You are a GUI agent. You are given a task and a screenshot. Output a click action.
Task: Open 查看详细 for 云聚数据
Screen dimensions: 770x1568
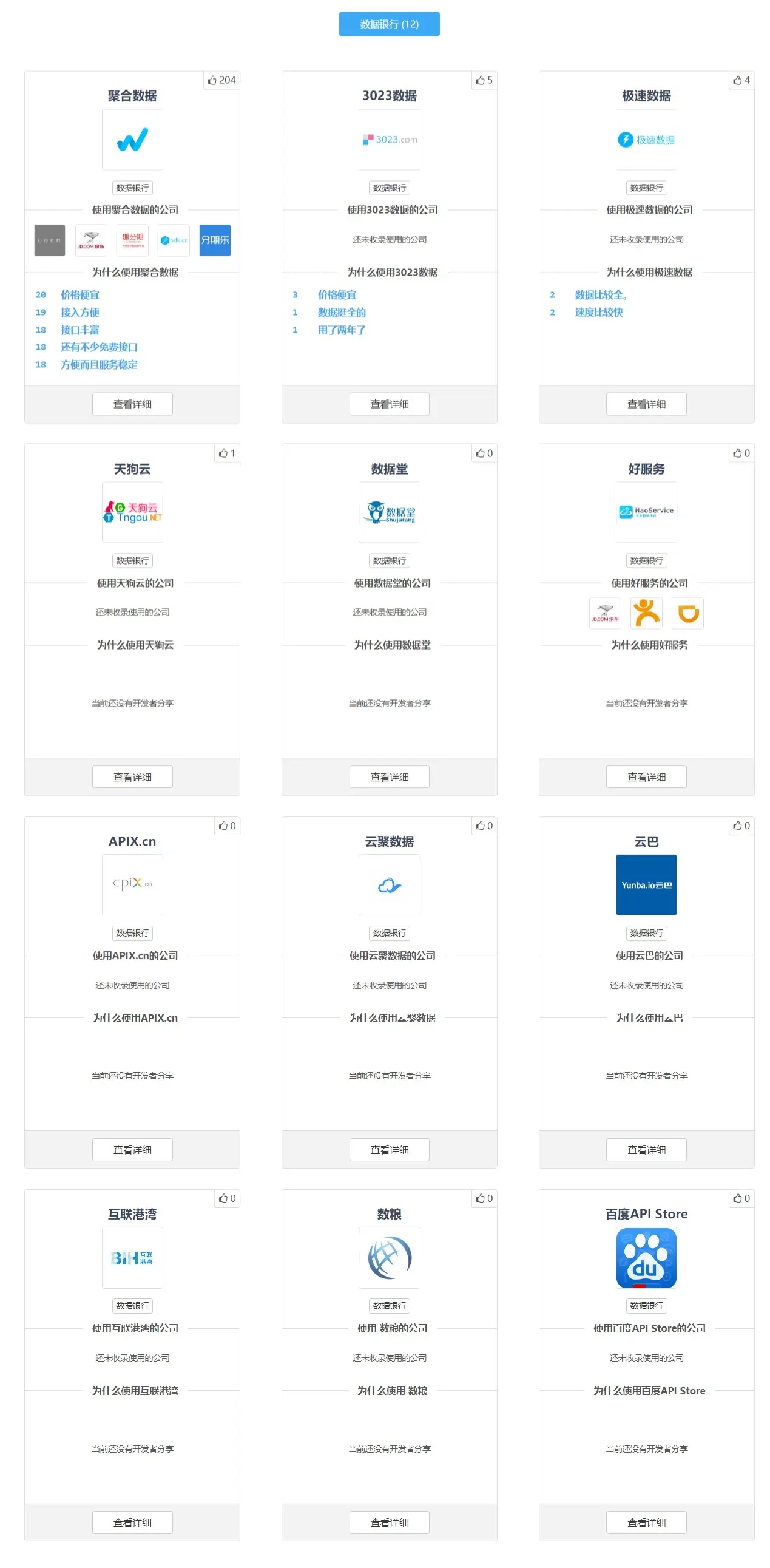tap(390, 1149)
